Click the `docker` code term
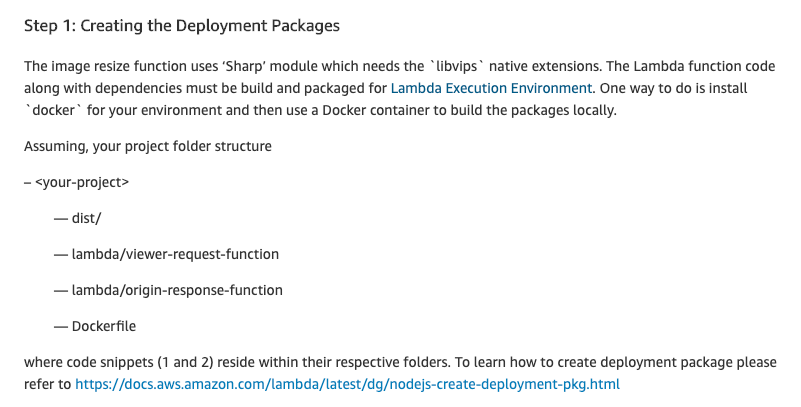 pos(53,110)
